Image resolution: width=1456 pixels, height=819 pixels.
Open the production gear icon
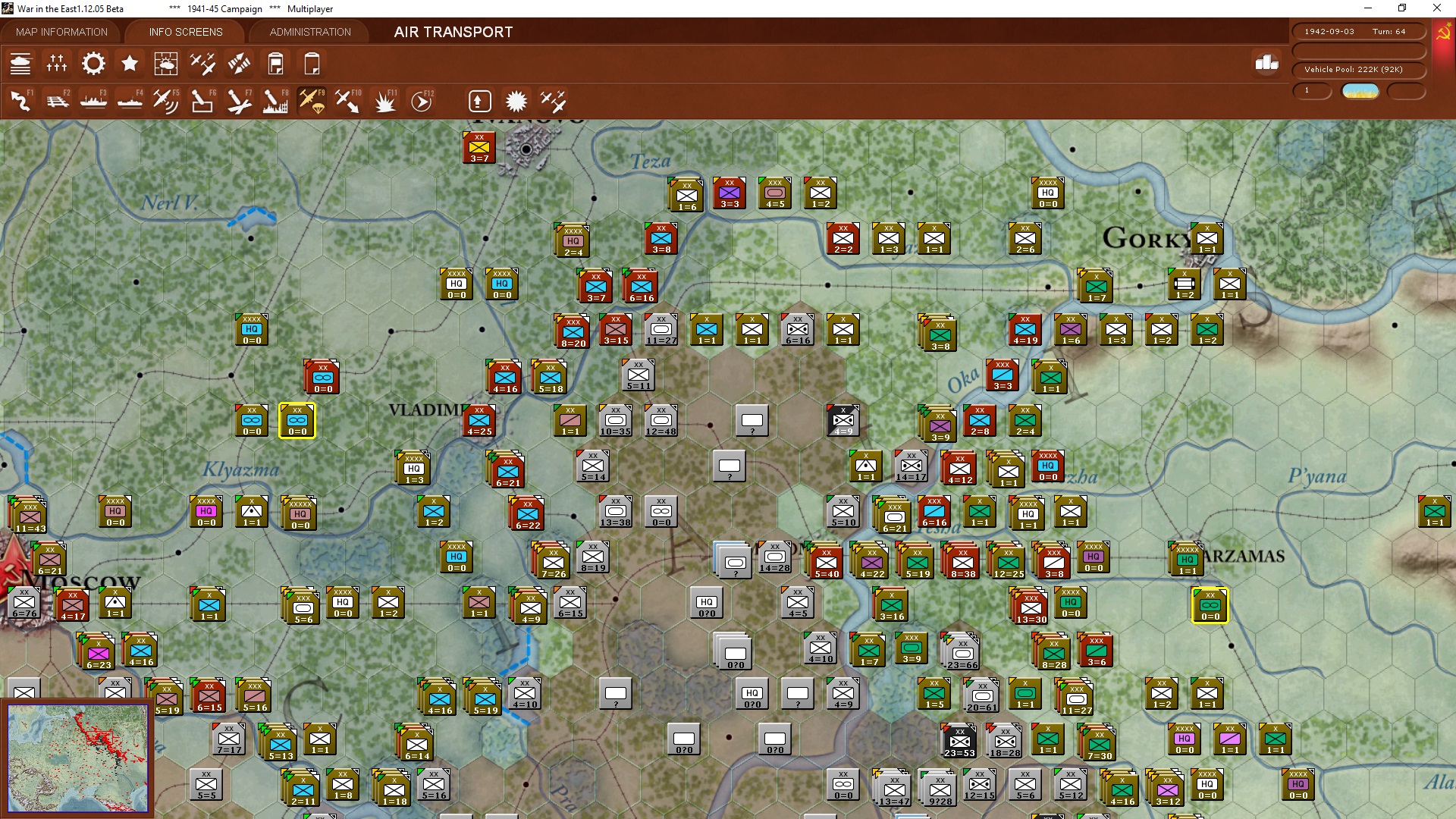click(93, 64)
